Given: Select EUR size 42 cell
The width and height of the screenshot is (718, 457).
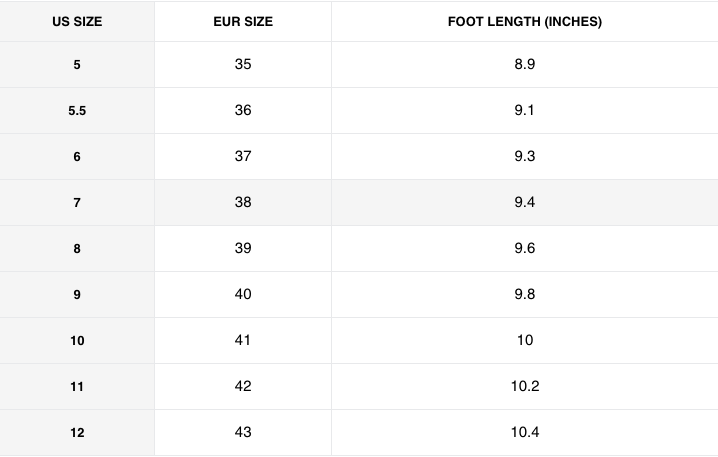Looking at the screenshot, I should click(243, 386).
